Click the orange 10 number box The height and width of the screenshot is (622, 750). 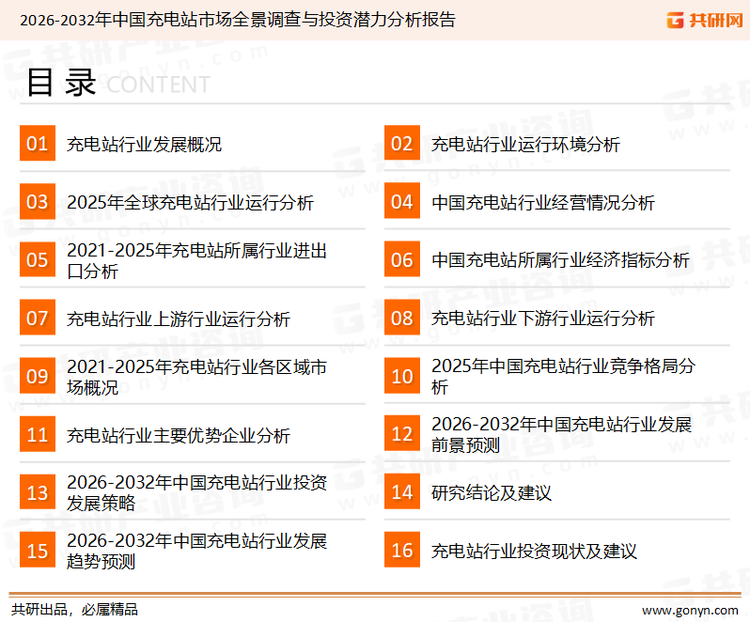point(402,376)
